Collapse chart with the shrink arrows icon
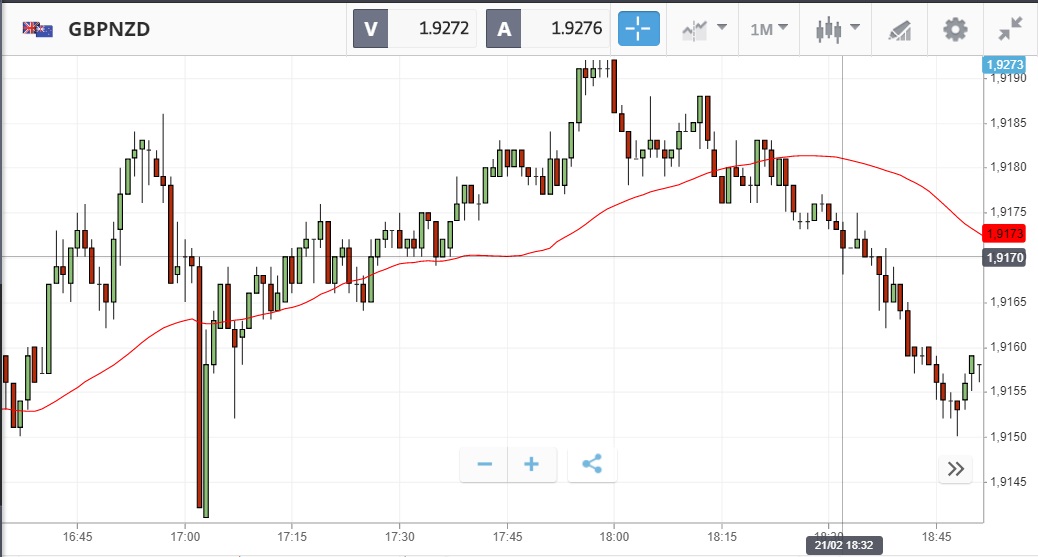This screenshot has height=557, width=1038. point(1011,29)
